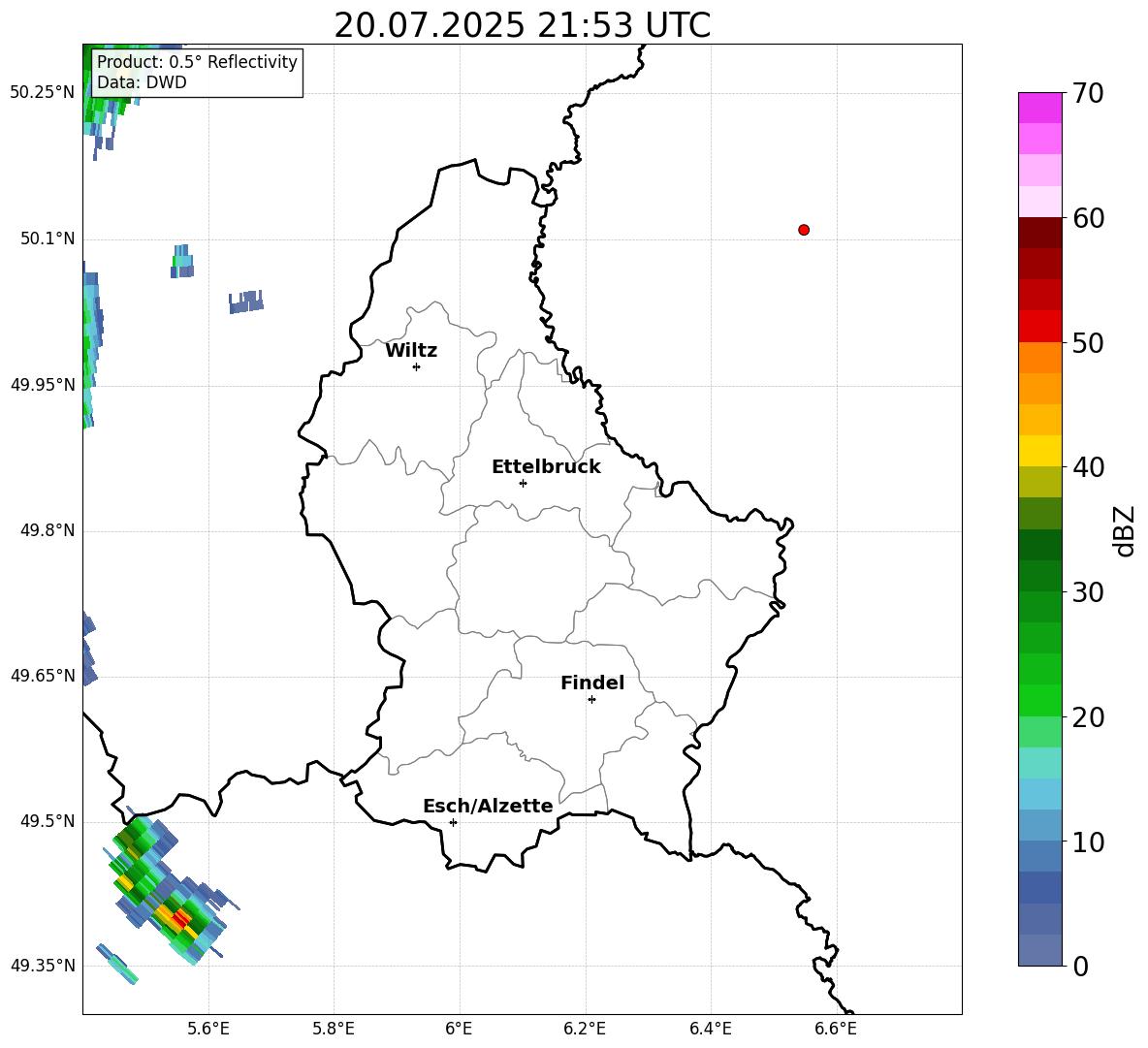Click the 50.25°N latitude label
1148x1048 pixels.
tap(43, 93)
